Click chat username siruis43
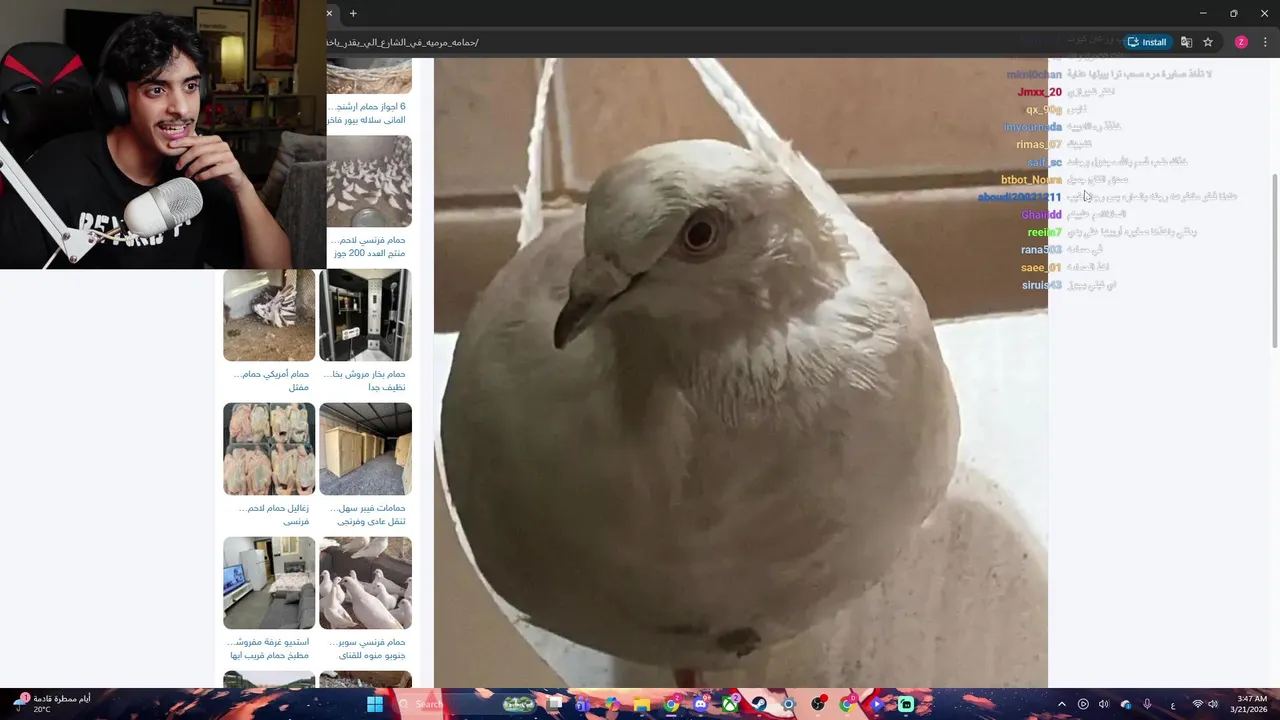The width and height of the screenshot is (1280, 720). [1041, 286]
